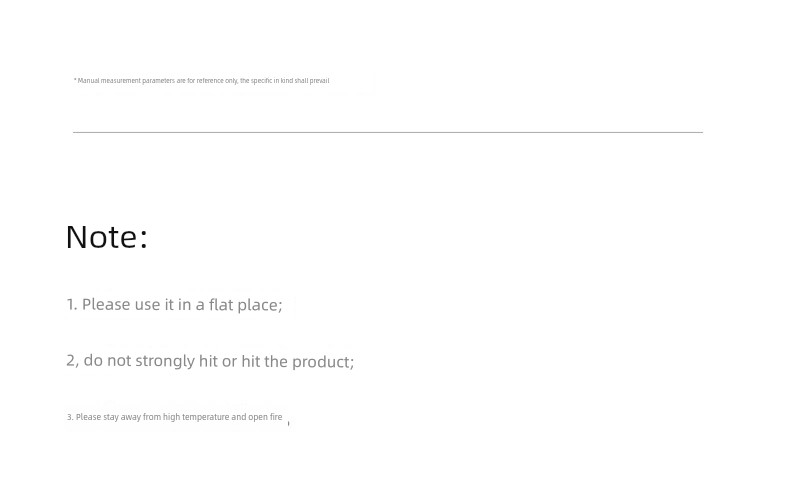This screenshot has width=790, height=498.
Task: Click the word "flat" in note one
Action: click(x=221, y=304)
